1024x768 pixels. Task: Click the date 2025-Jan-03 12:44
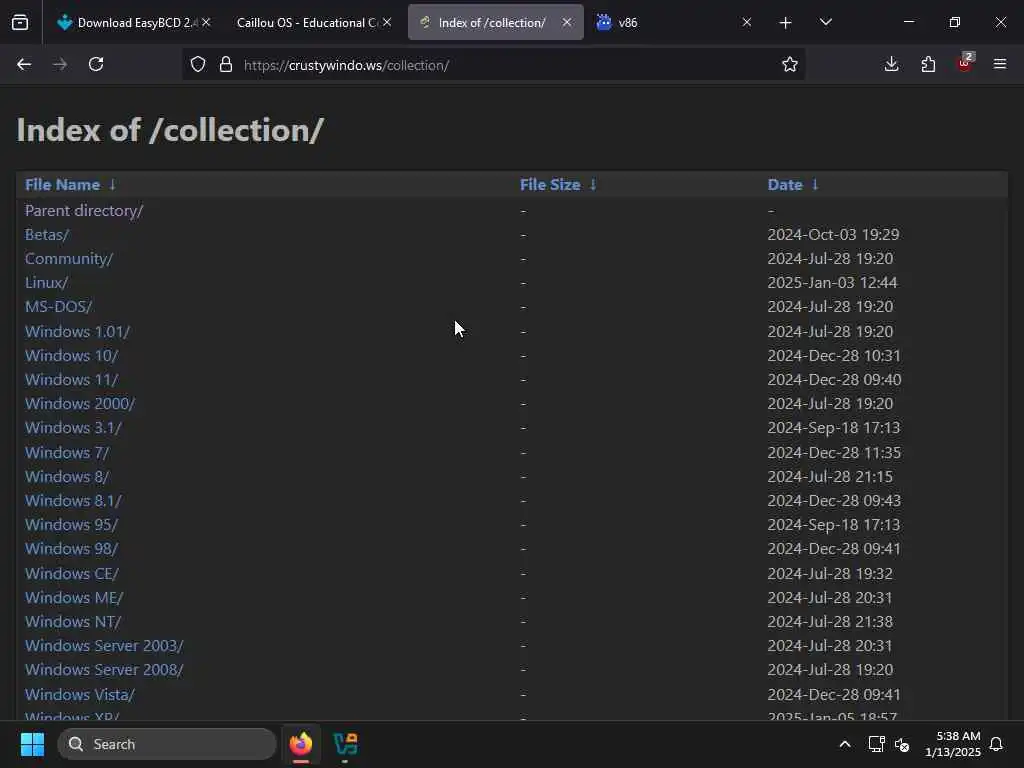pyautogui.click(x=832, y=283)
